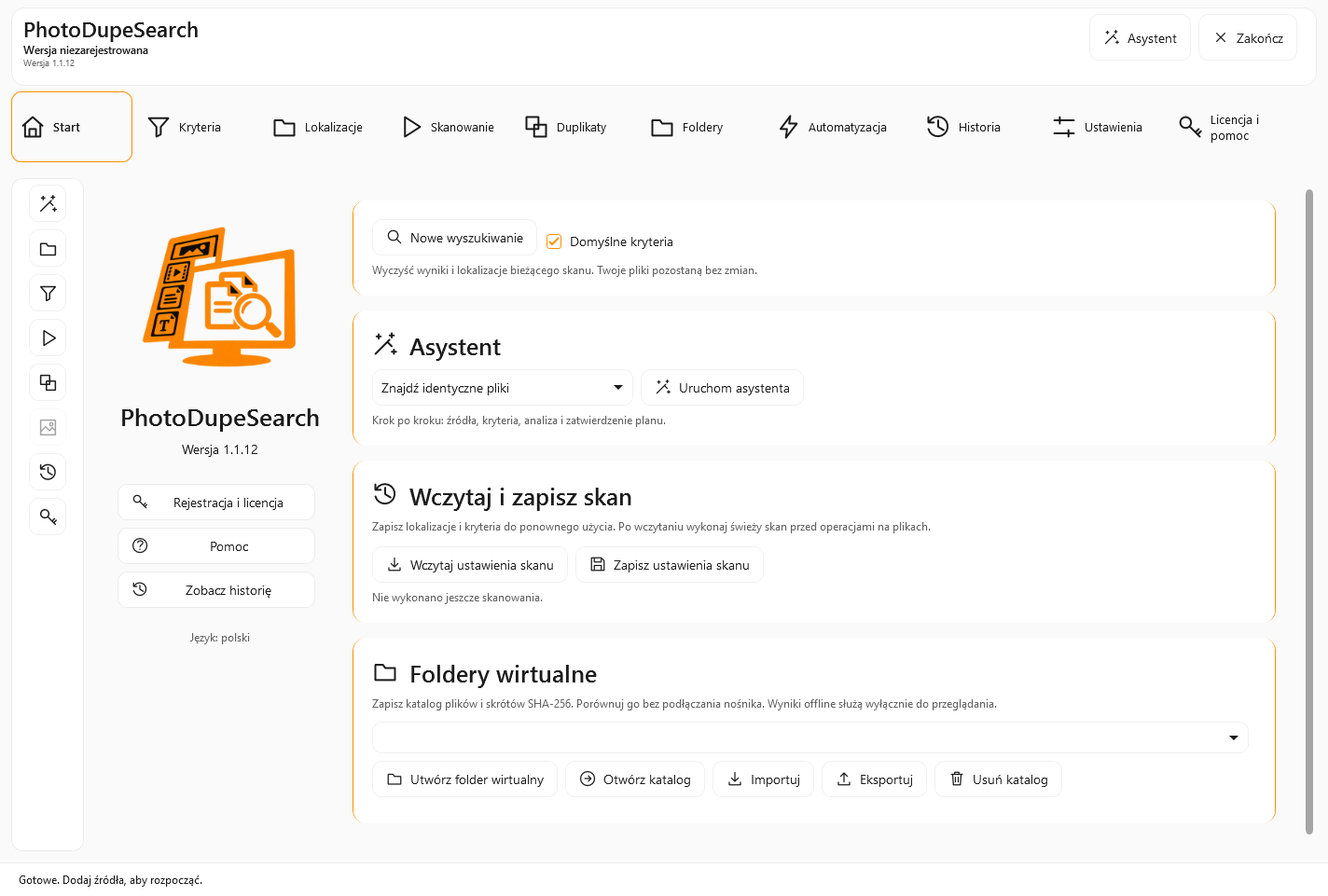Click Zapisz ustawienia skanu
The image size is (1328, 896).
[670, 565]
